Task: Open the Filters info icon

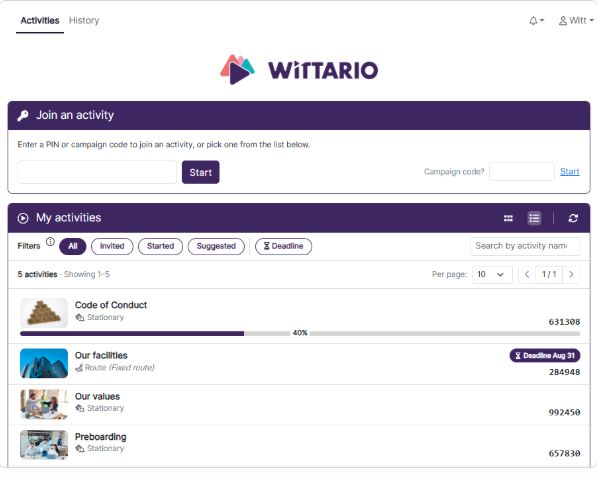Action: click(50, 241)
